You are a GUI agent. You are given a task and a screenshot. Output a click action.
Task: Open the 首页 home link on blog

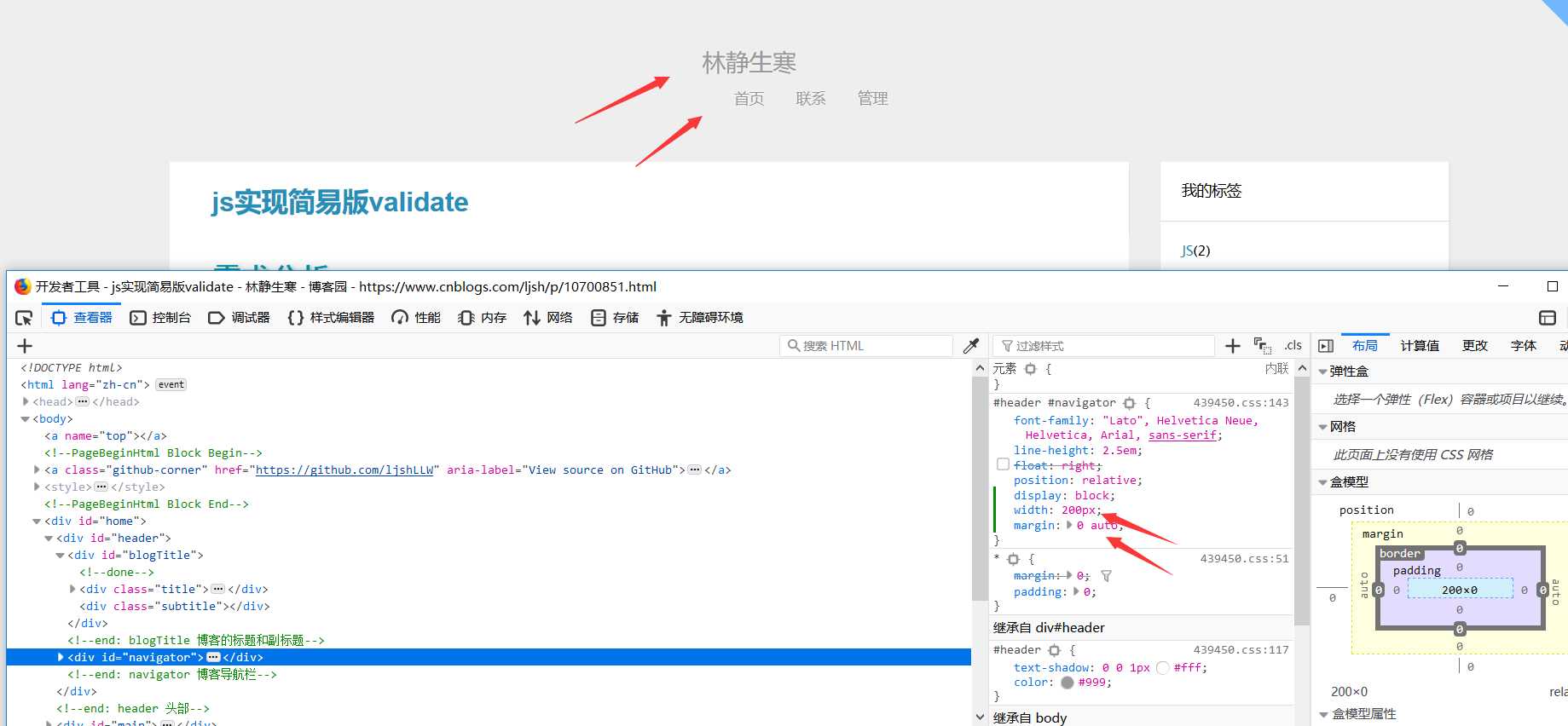pos(749,99)
